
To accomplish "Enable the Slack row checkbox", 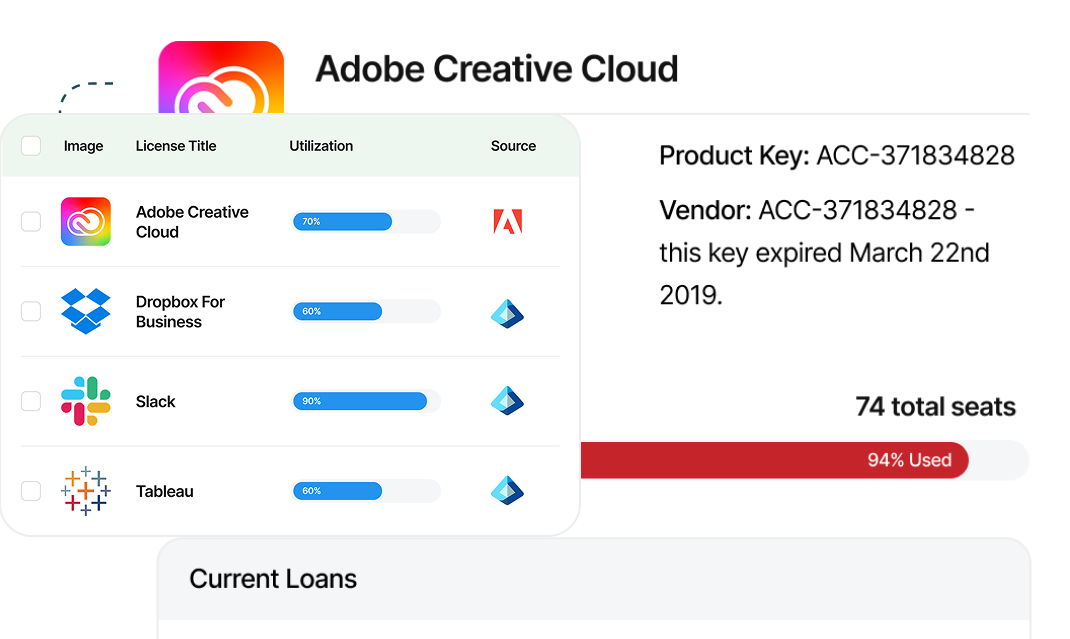I will coord(31,401).
